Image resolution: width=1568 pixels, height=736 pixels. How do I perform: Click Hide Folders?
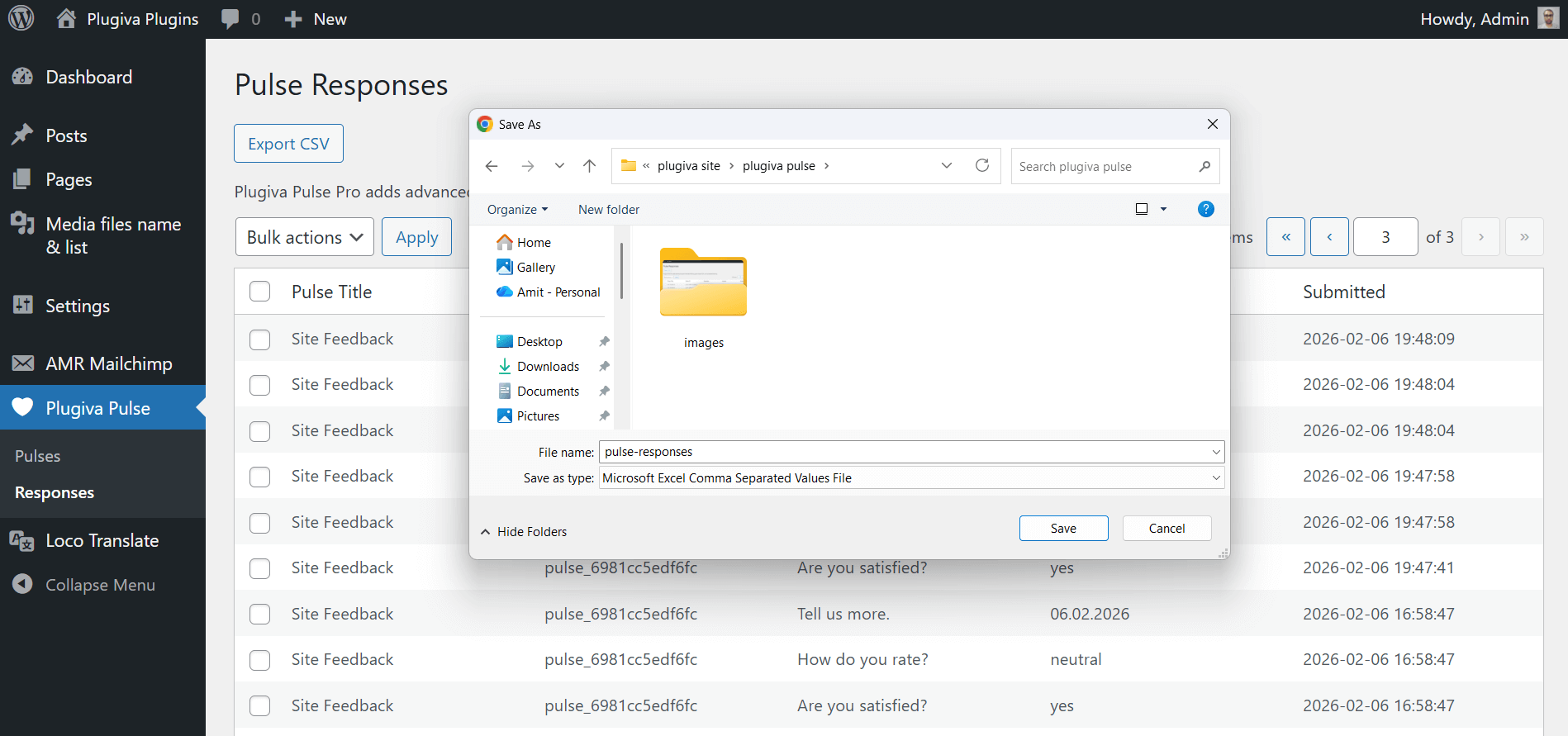[524, 532]
